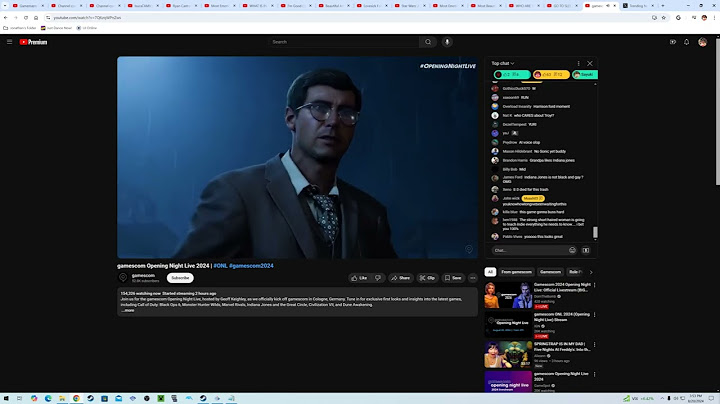
Task: Open the SPRINGTRAP IS IN MY DAD thumbnail
Action: click(508, 355)
